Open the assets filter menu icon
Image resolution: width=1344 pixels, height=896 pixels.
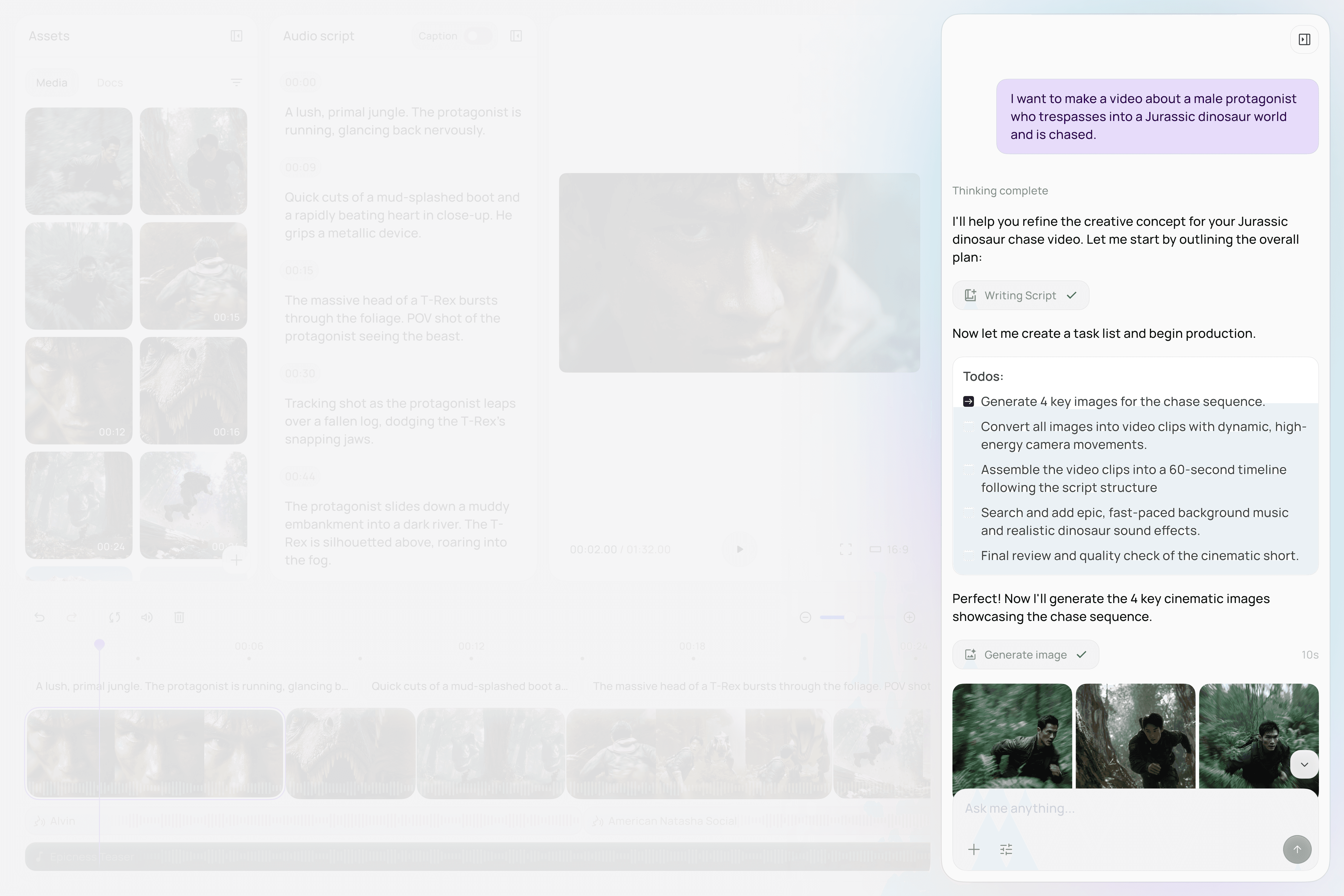237,83
